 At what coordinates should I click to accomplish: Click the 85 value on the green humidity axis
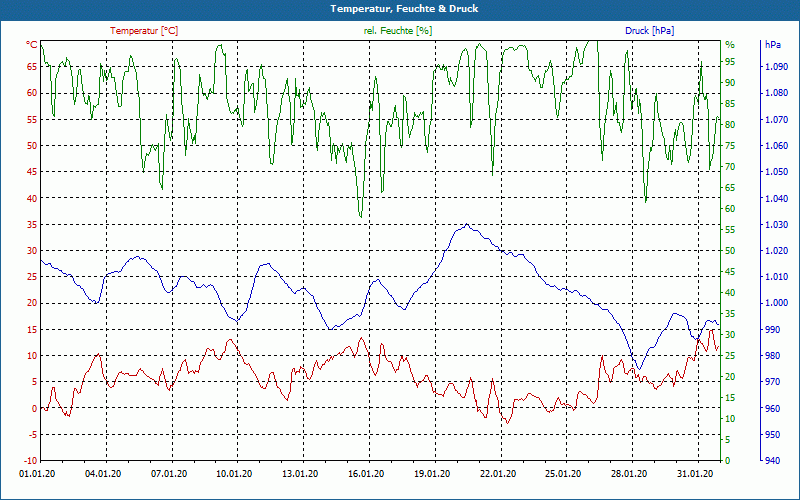pyautogui.click(x=730, y=104)
